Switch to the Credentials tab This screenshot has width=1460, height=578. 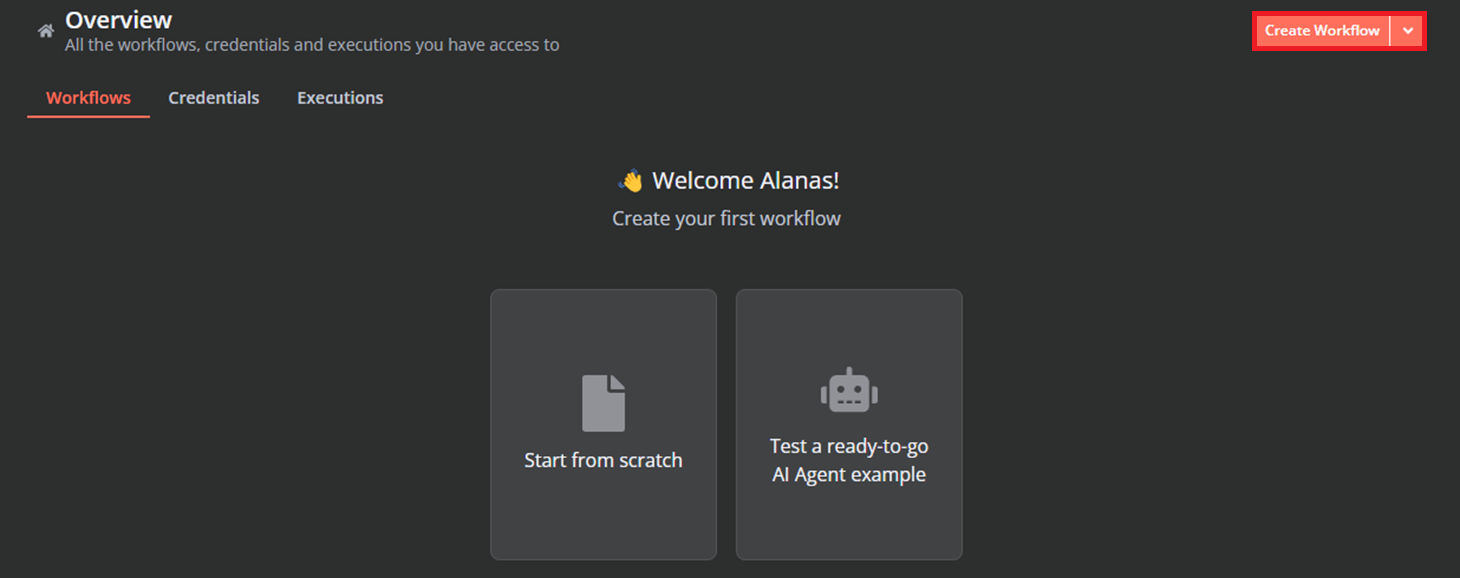coord(213,97)
